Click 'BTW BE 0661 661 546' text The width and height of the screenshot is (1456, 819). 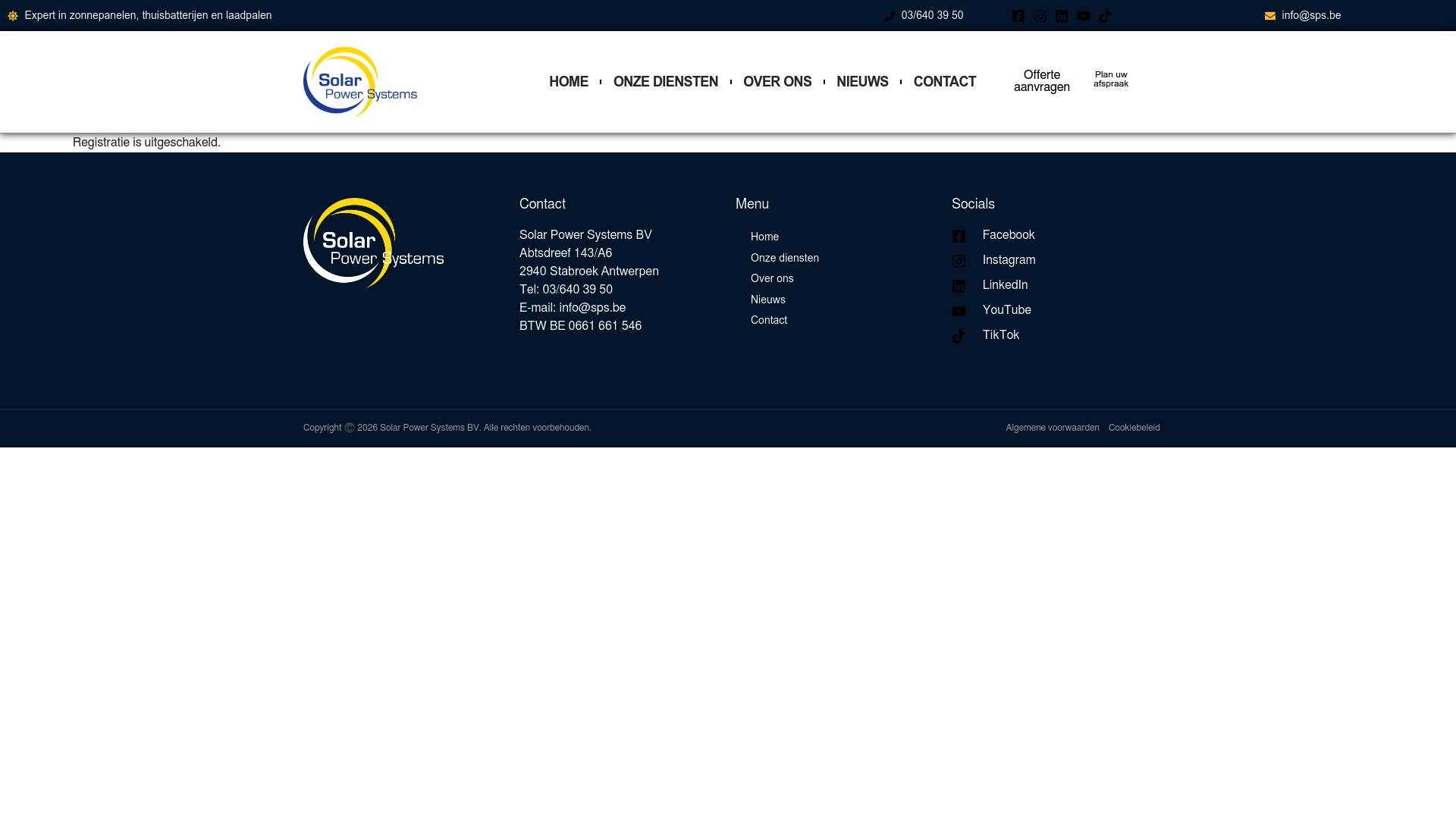[x=580, y=326]
